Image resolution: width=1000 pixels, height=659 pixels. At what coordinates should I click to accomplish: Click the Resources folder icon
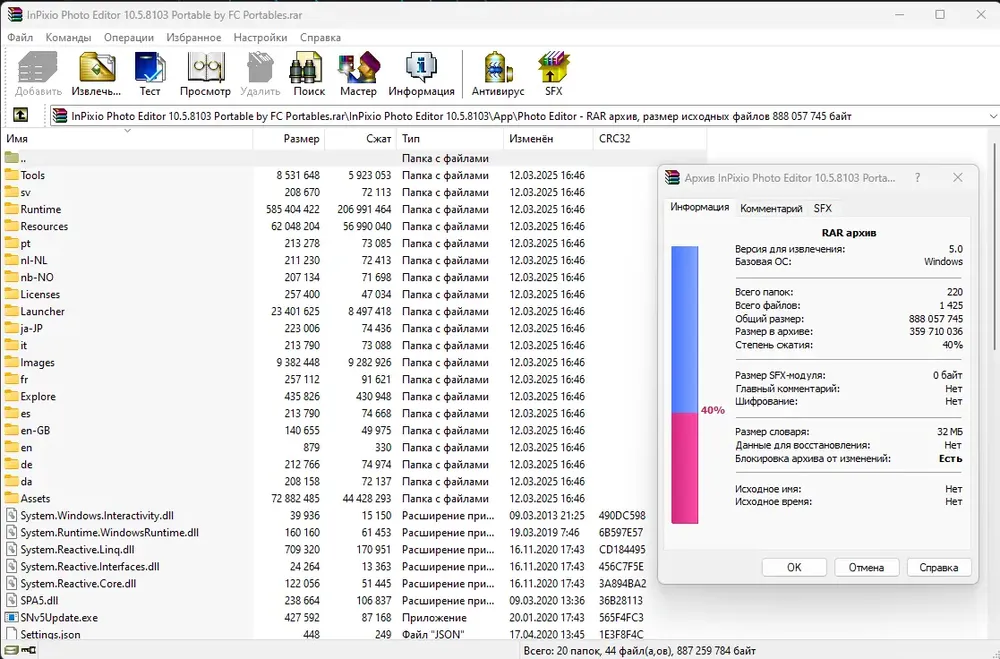(11, 226)
